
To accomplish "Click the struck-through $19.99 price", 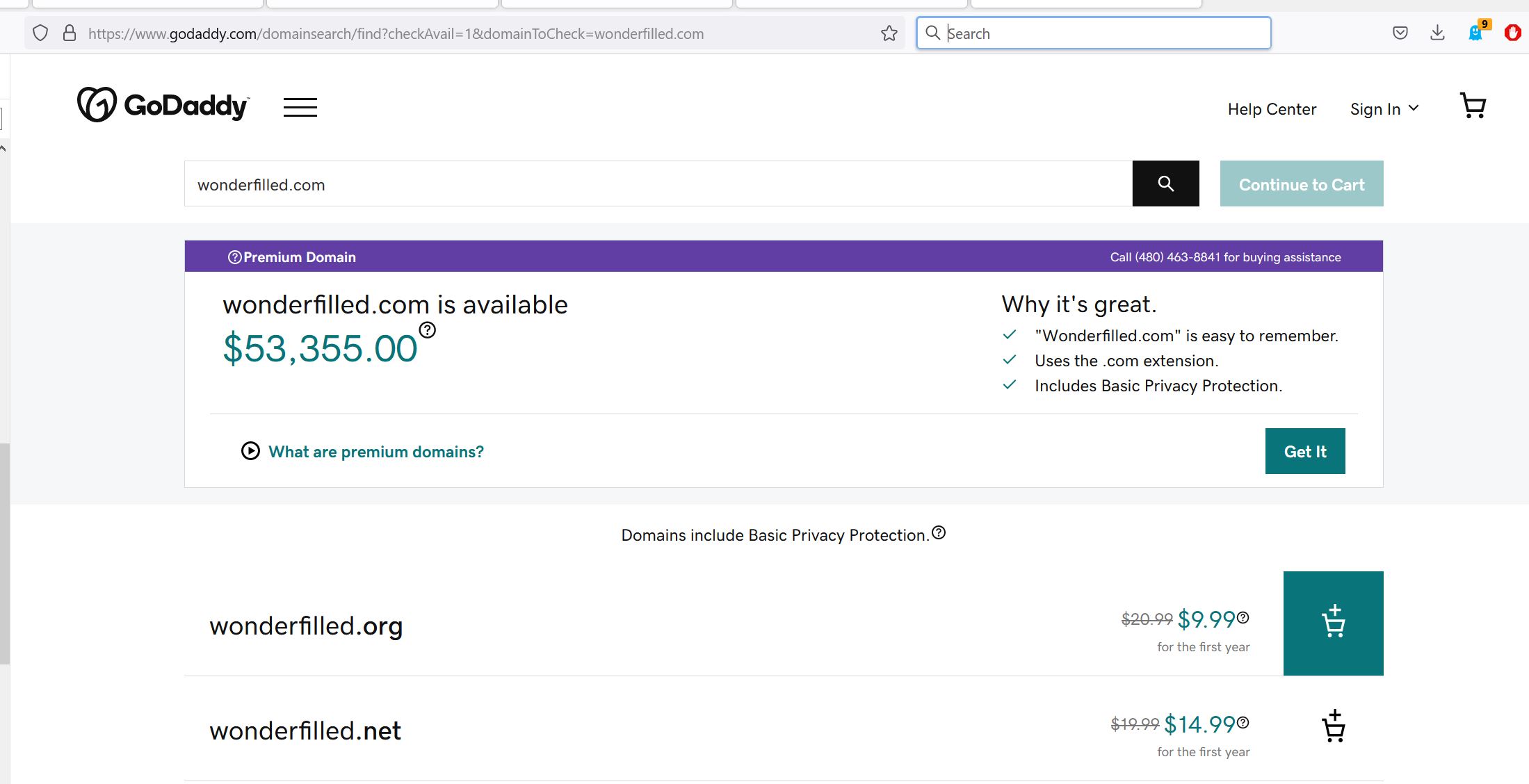I will pos(1135,724).
